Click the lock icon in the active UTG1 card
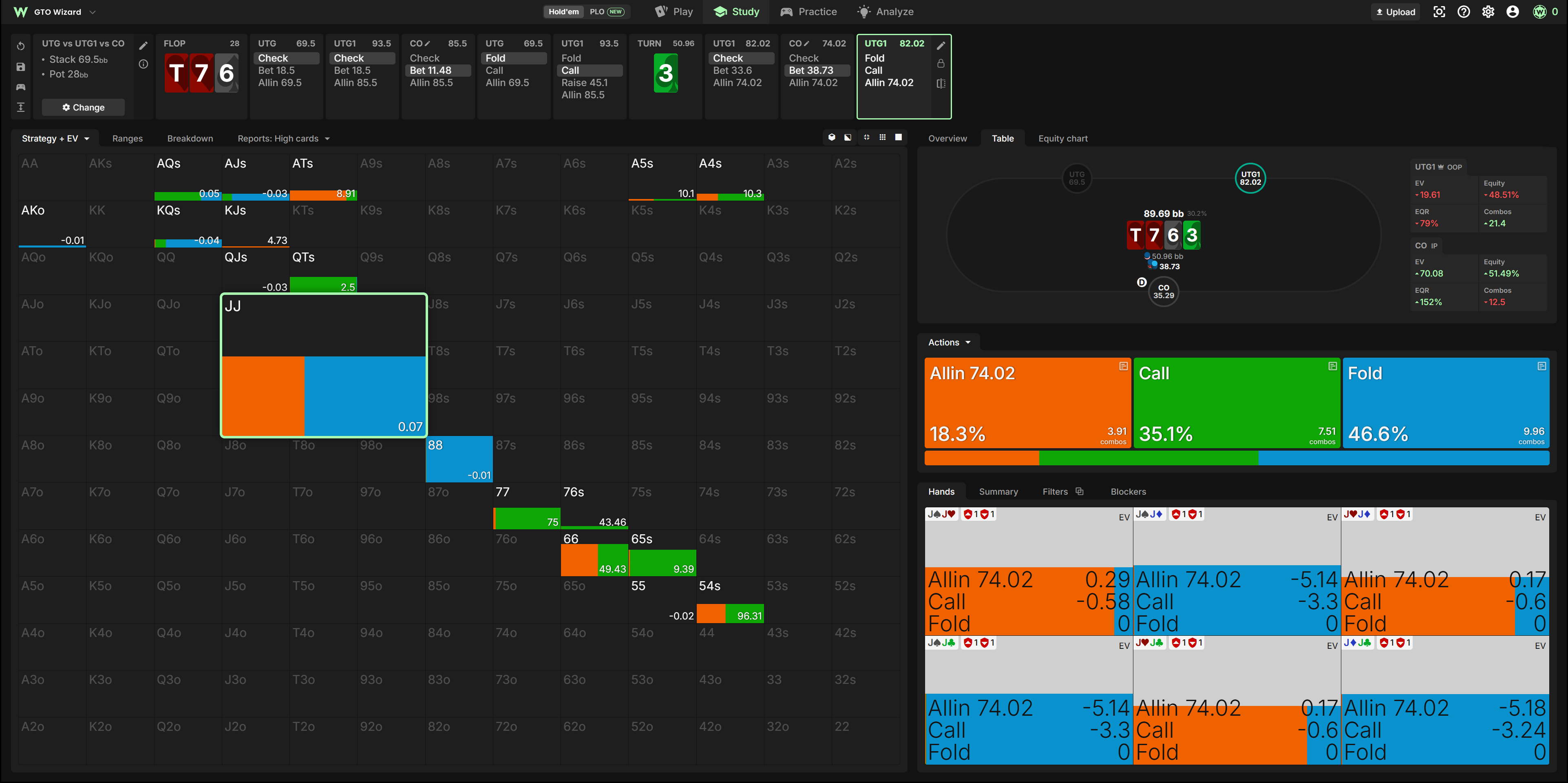This screenshot has width=1568, height=783. (941, 63)
